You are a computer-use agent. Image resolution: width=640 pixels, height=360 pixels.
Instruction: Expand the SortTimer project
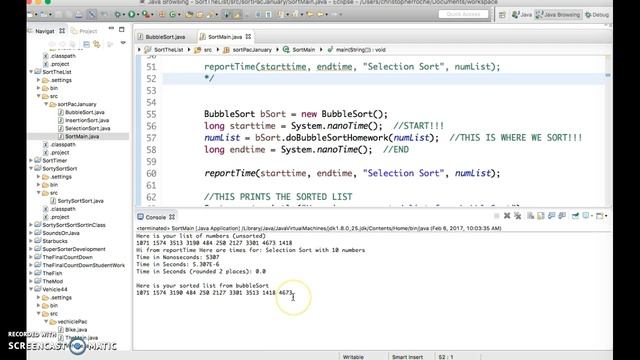pos(31,160)
